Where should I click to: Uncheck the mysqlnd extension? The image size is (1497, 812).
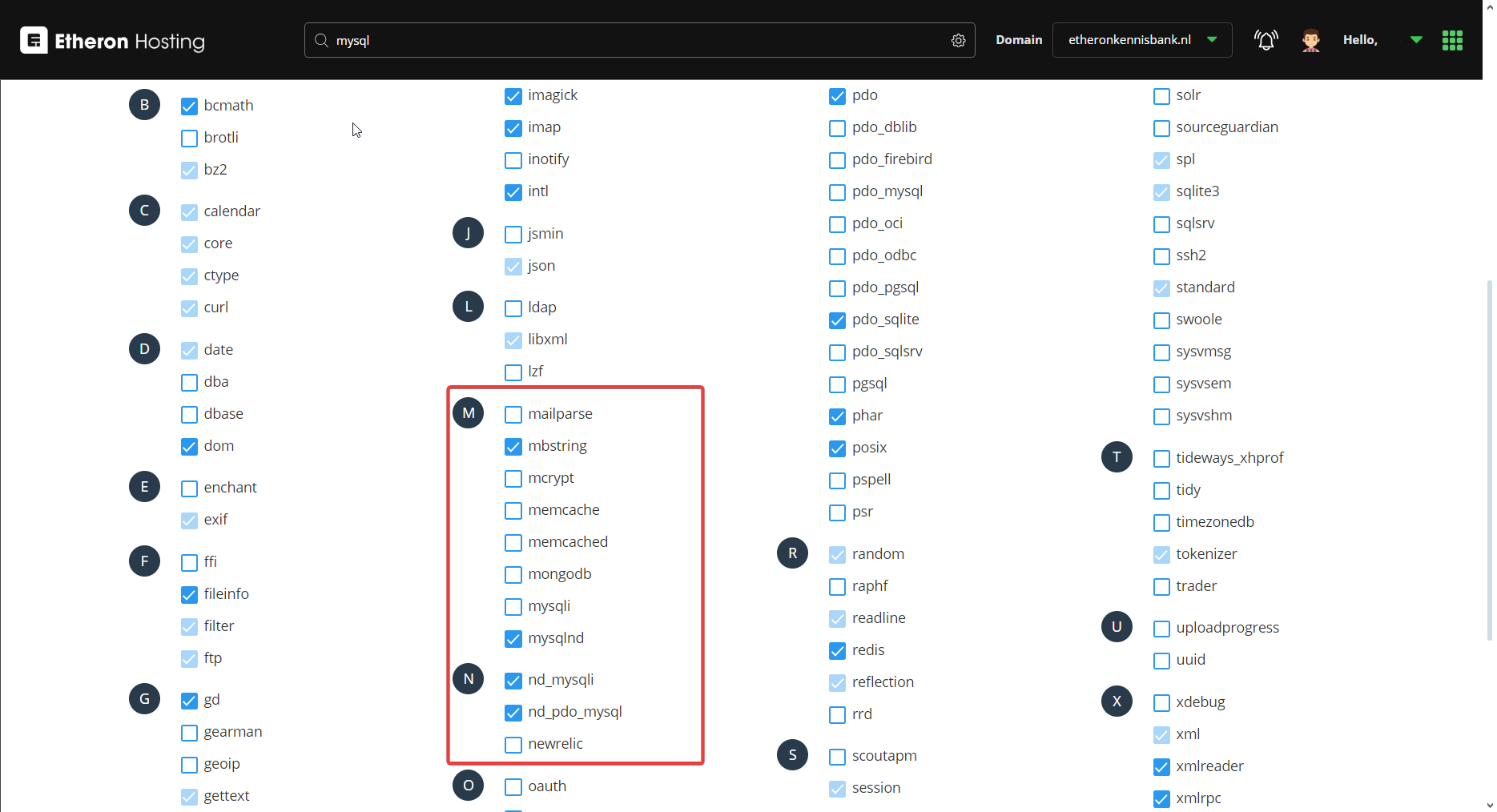pos(513,639)
